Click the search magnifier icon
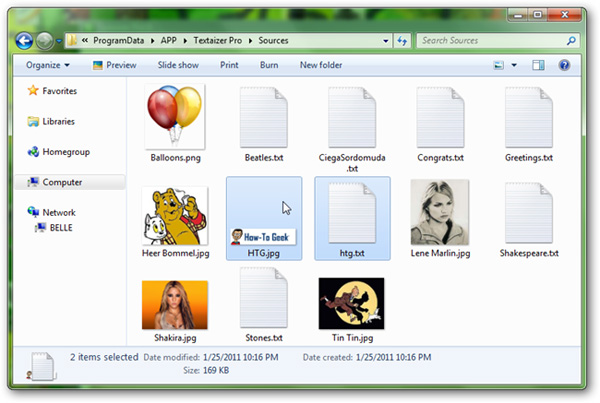This screenshot has height=403, width=600. [x=571, y=41]
